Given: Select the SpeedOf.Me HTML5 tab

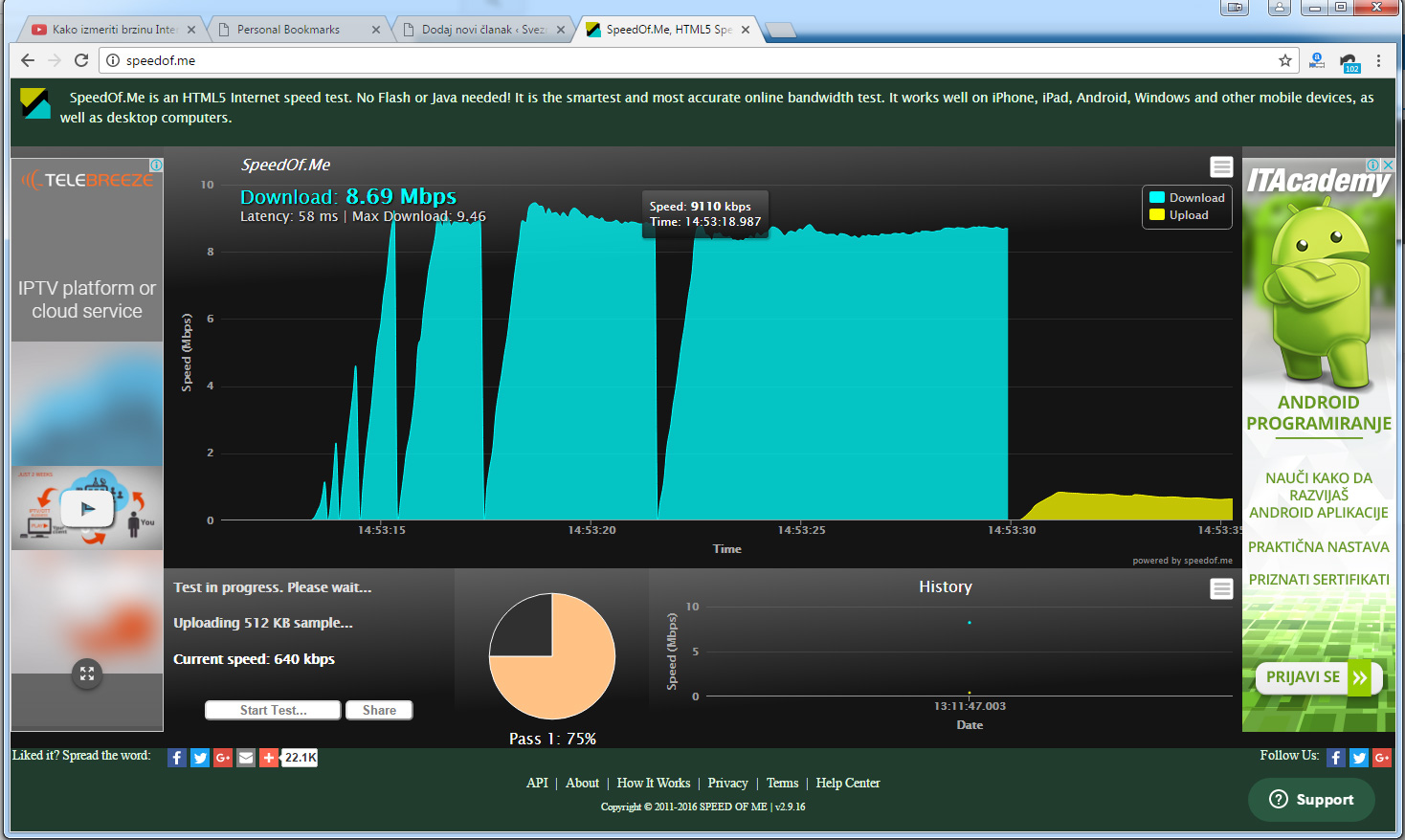Looking at the screenshot, I should (x=668, y=30).
